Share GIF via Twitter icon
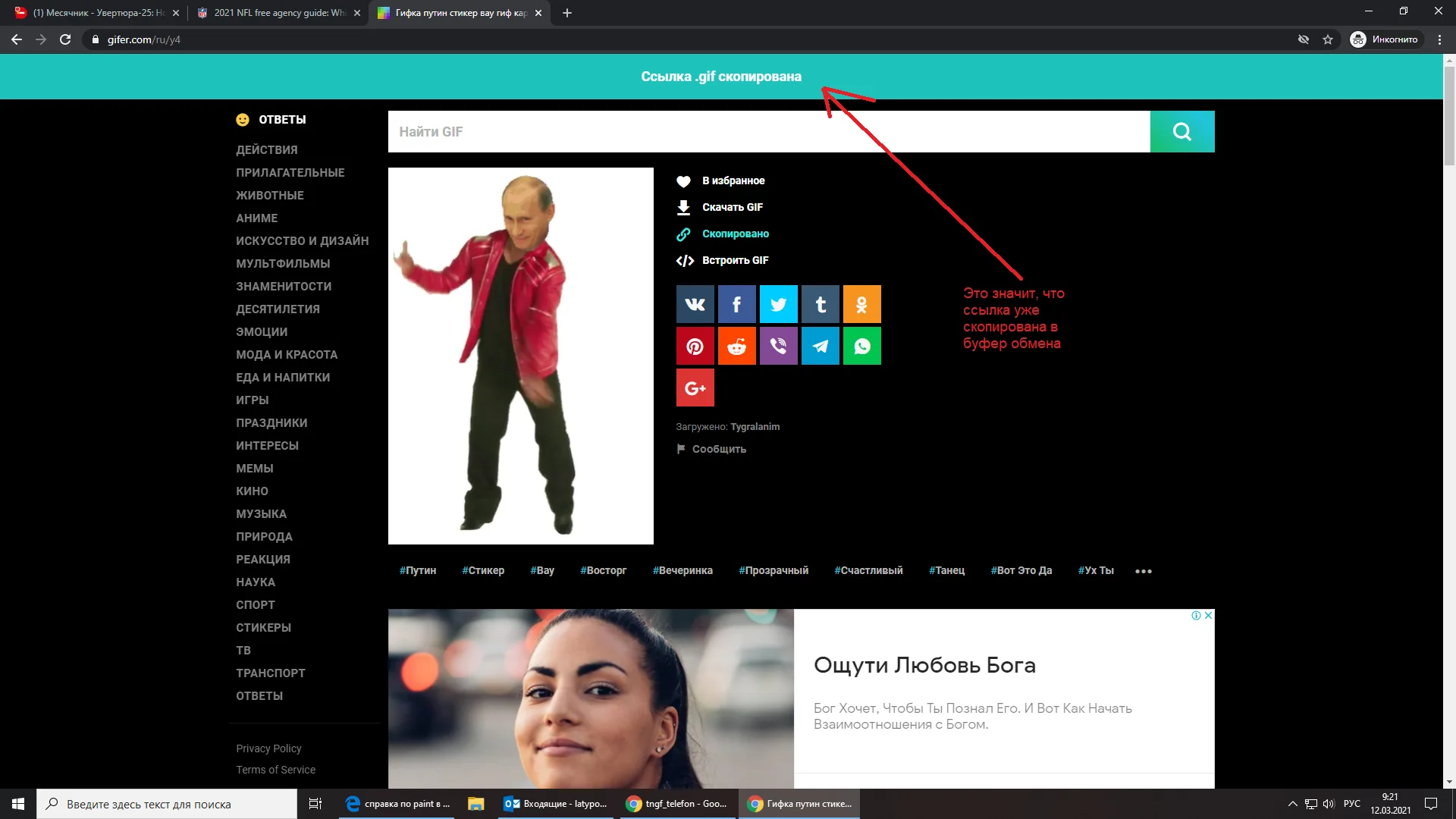Viewport: 1456px width, 819px height. 778,304
